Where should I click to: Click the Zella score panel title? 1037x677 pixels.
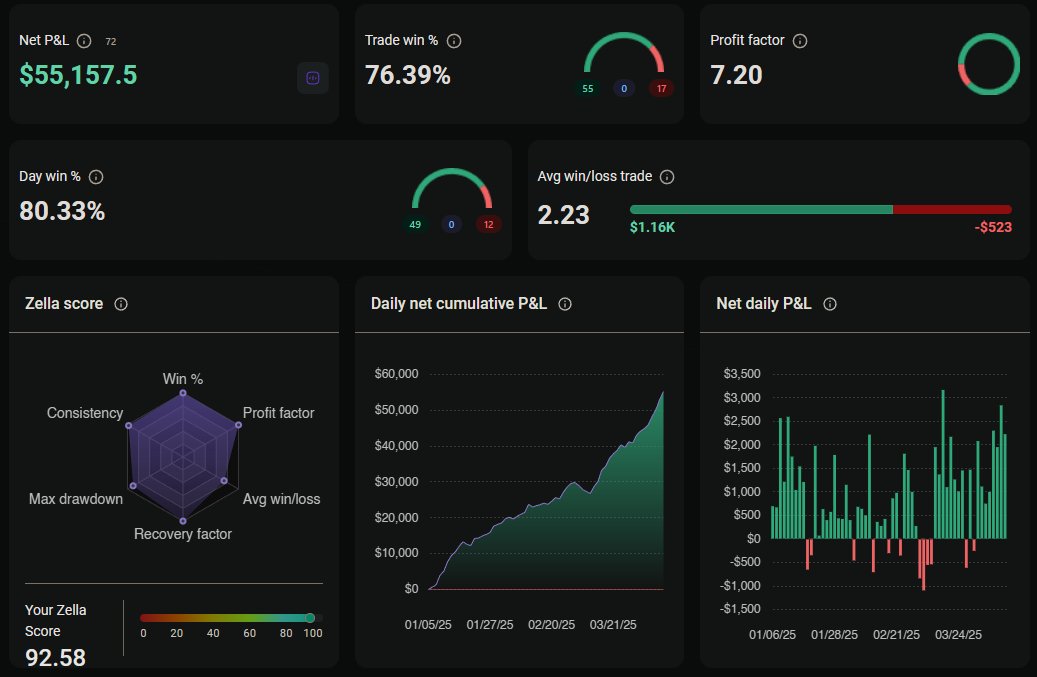64,303
